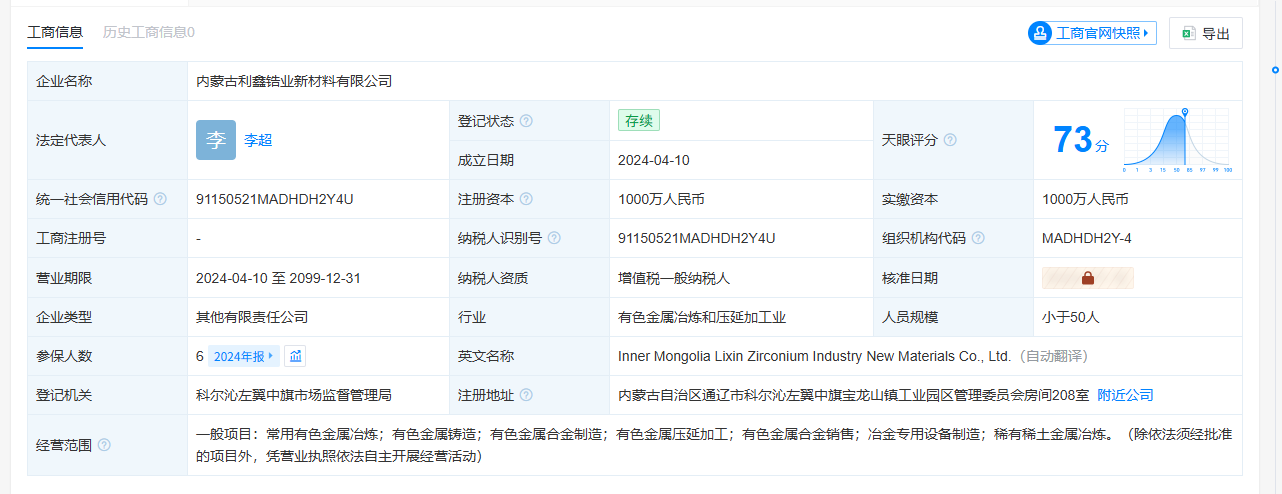Select taxpayer ID beside 纳税人识别号
The image size is (1282, 494).
pyautogui.click(x=697, y=238)
